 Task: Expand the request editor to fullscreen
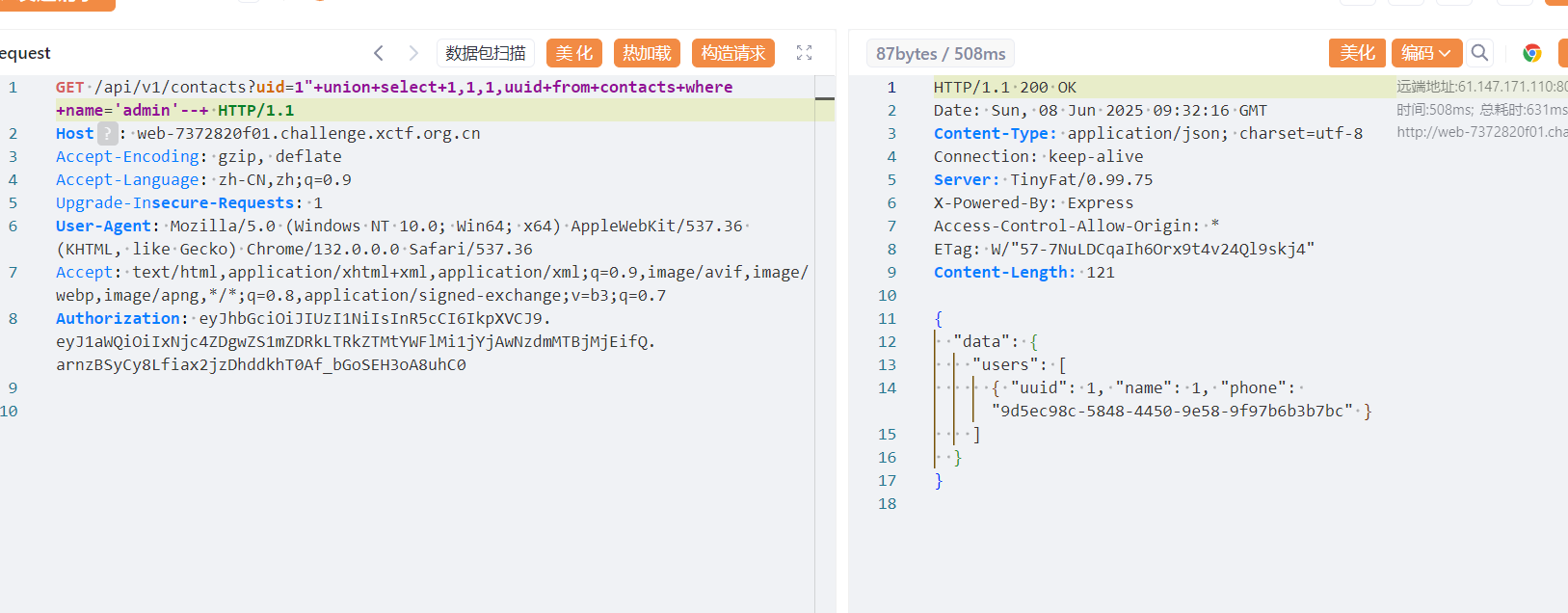click(804, 53)
